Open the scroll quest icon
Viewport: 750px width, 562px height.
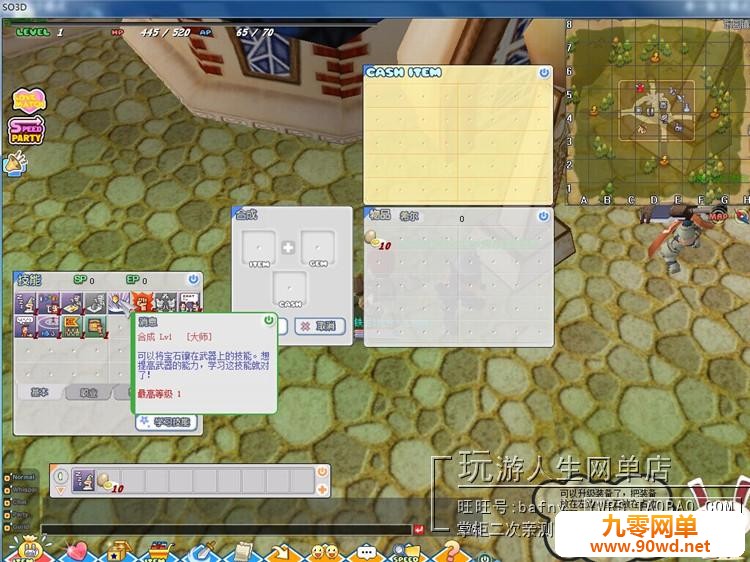244,551
